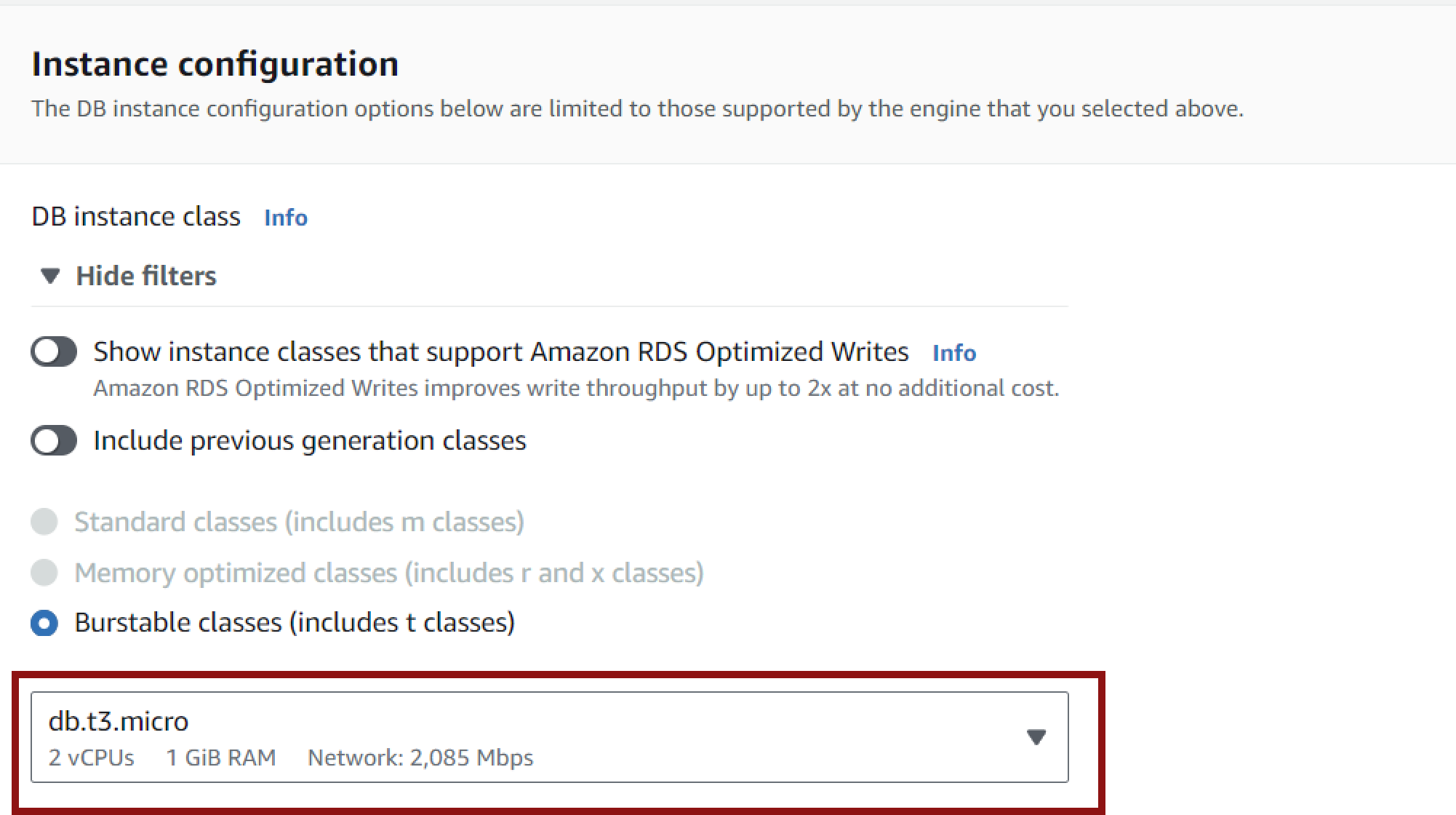Image resolution: width=1456 pixels, height=815 pixels.
Task: Click the Burstable classes (includes t classes) text
Action: tap(295, 623)
